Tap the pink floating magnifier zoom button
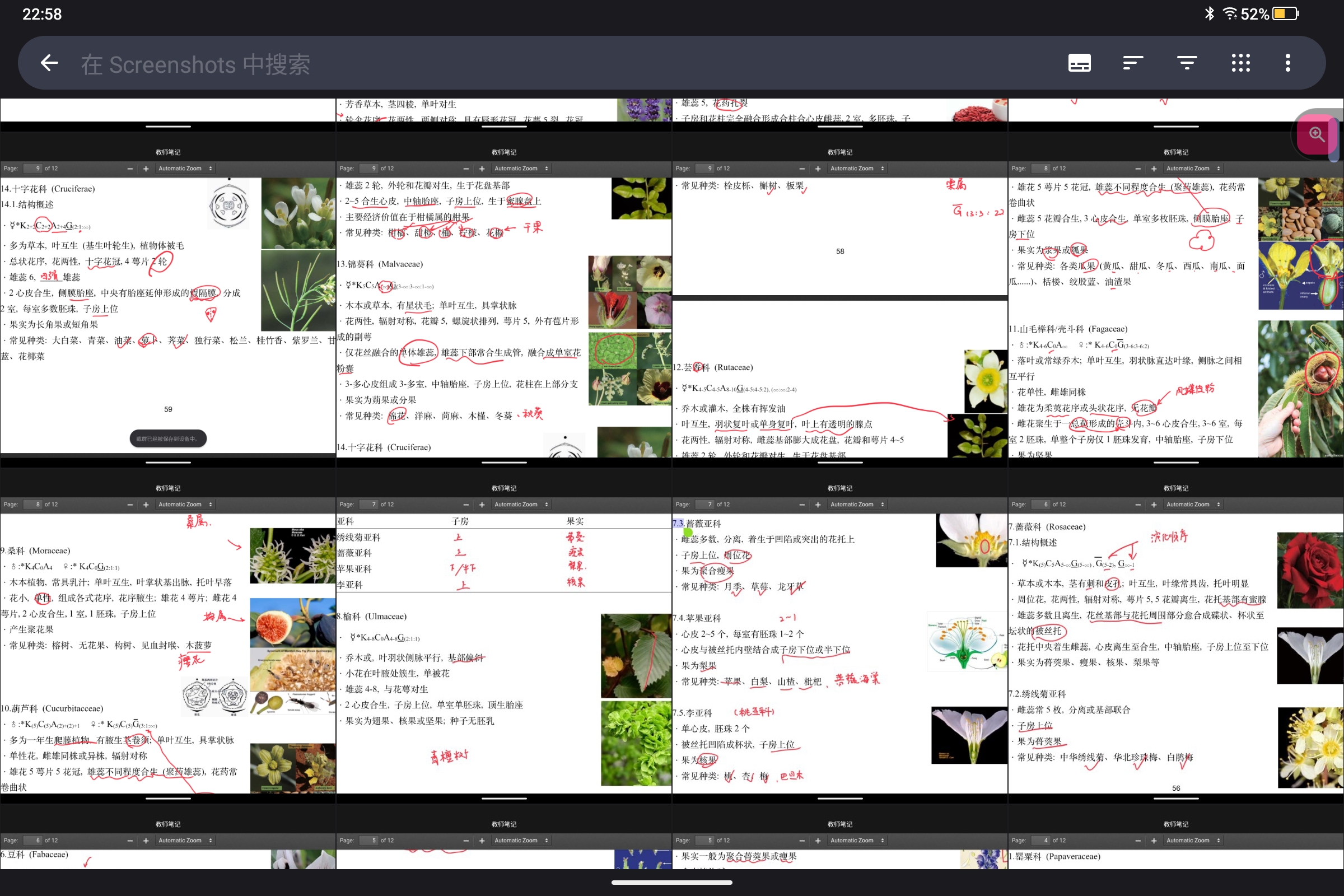Screen dimensions: 1344x896 1317,135
